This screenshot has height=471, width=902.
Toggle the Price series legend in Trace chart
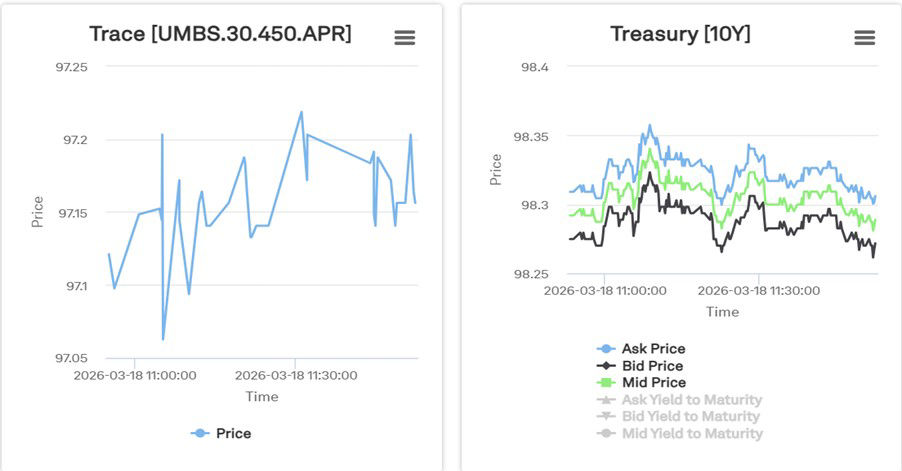(x=233, y=433)
